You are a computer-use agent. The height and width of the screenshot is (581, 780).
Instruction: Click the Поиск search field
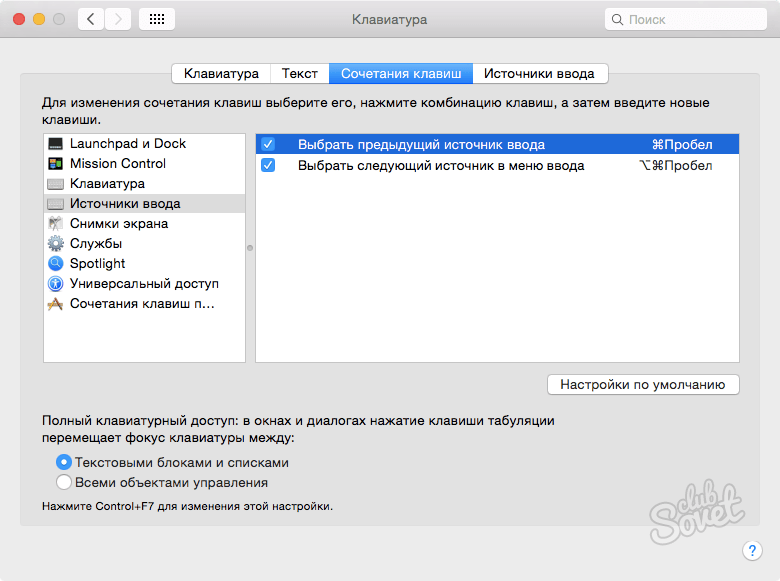(686, 19)
